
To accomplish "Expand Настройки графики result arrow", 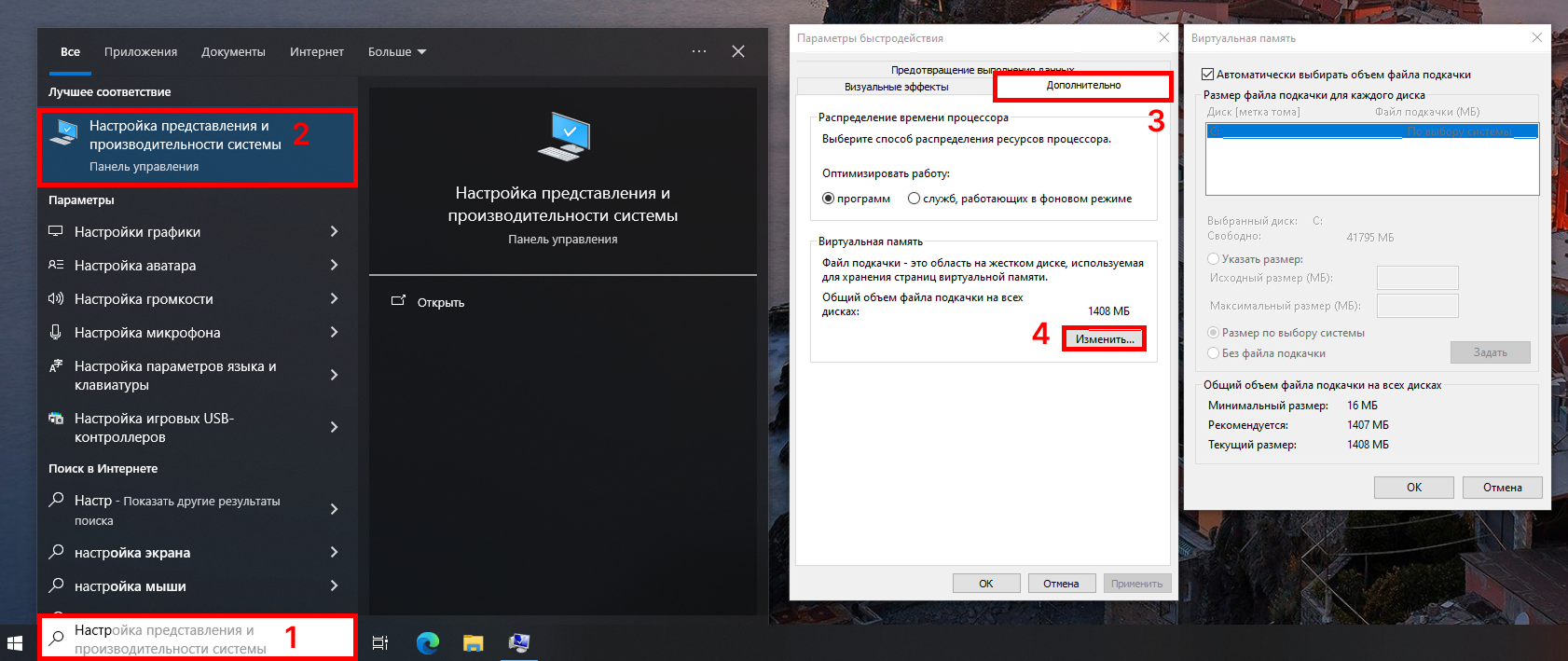I will pos(334,231).
